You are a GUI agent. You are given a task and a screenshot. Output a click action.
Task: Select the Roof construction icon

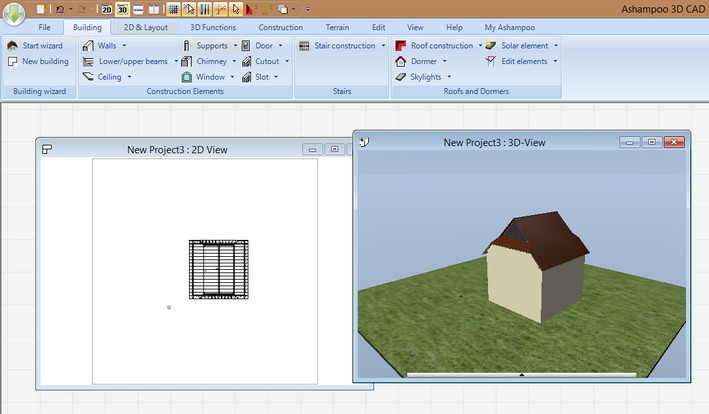[x=401, y=46]
